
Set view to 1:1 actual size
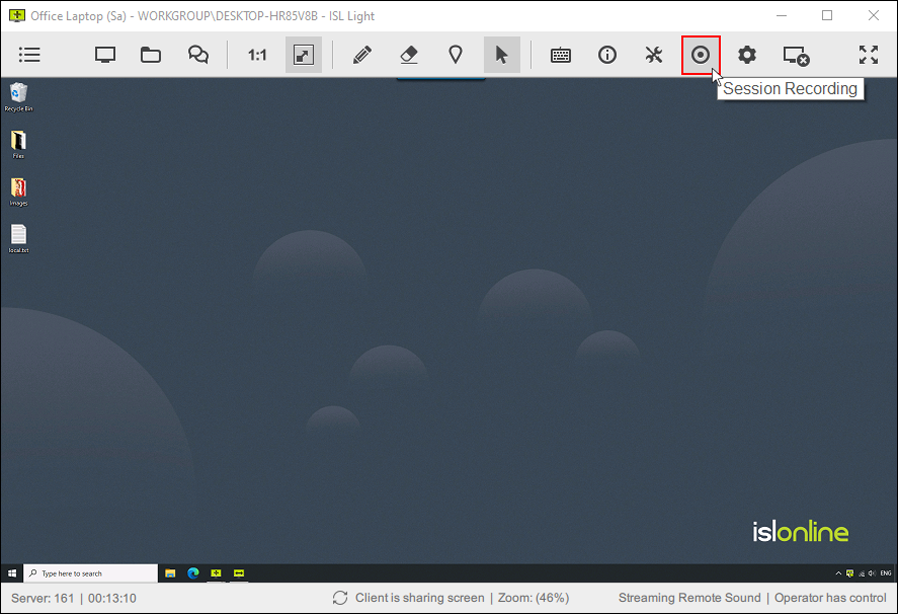click(x=257, y=55)
